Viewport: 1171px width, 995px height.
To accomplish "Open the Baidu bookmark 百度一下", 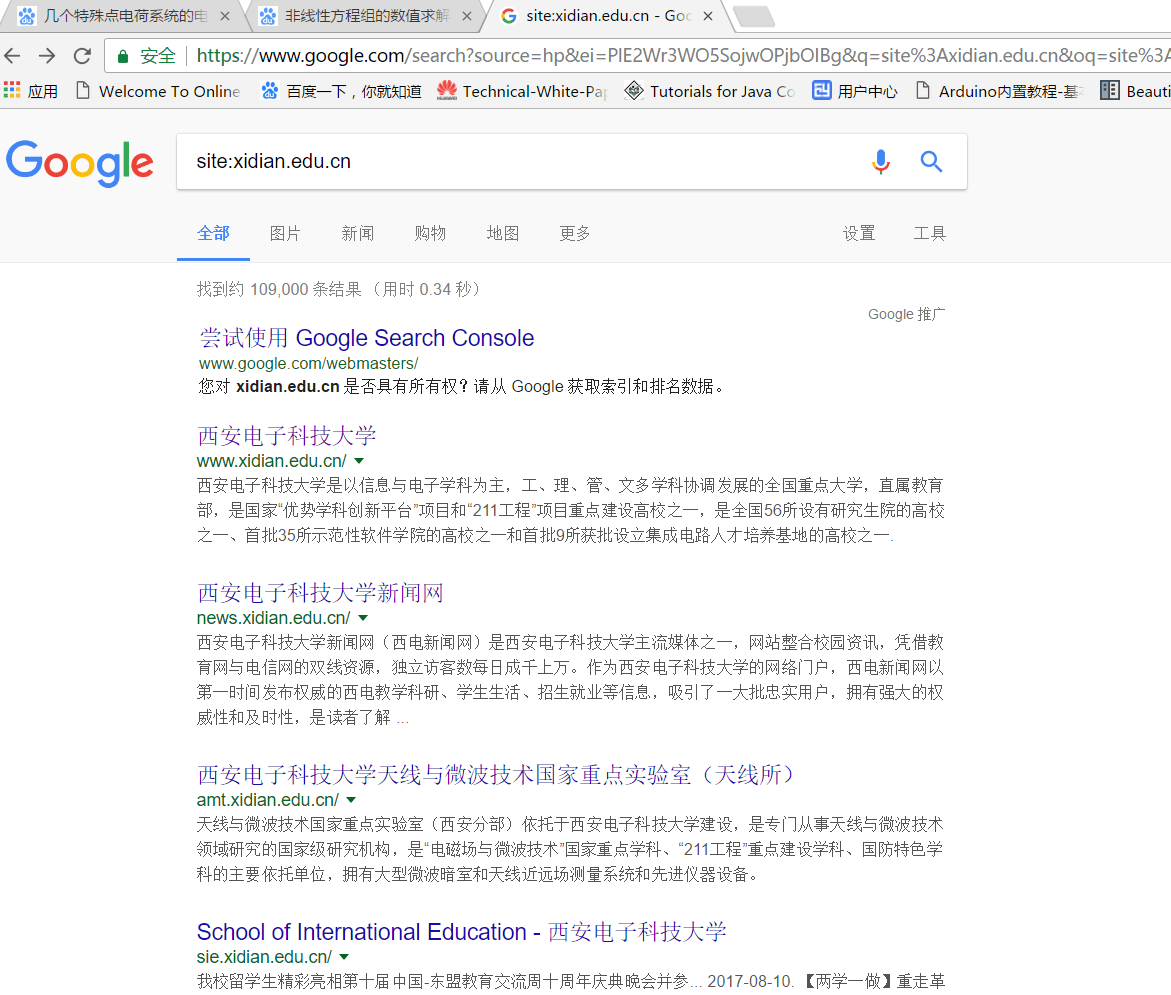I will pyautogui.click(x=341, y=91).
